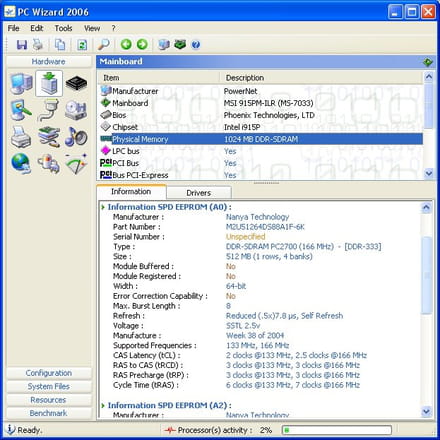Image resolution: width=440 pixels, height=440 pixels.
Task: Click the Print toolbar icon
Action: click(x=38, y=44)
